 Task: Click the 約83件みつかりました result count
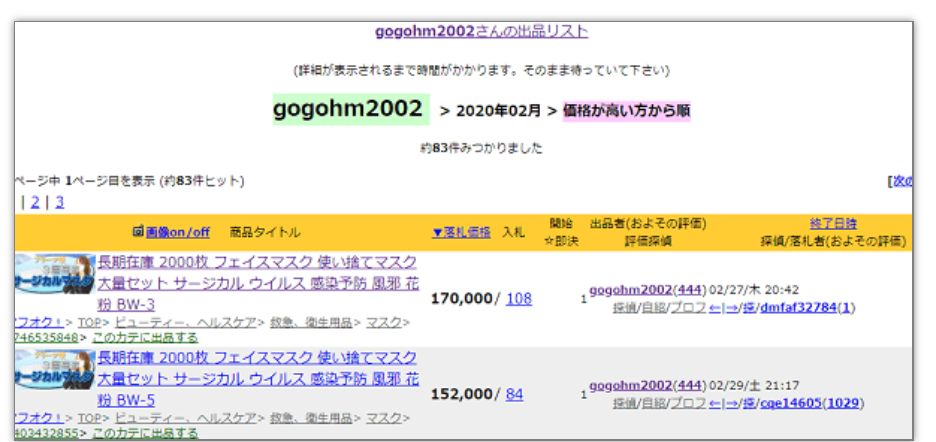point(481,148)
